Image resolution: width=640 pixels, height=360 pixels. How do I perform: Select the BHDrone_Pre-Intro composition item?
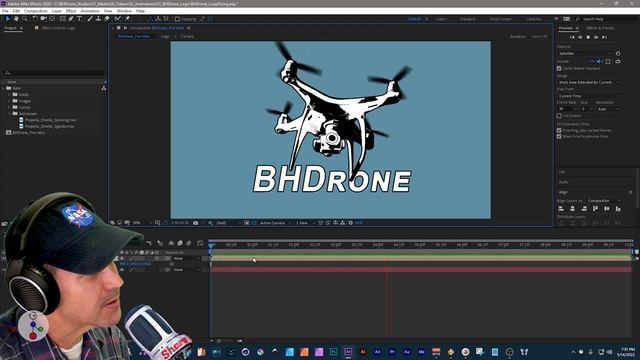click(x=28, y=133)
